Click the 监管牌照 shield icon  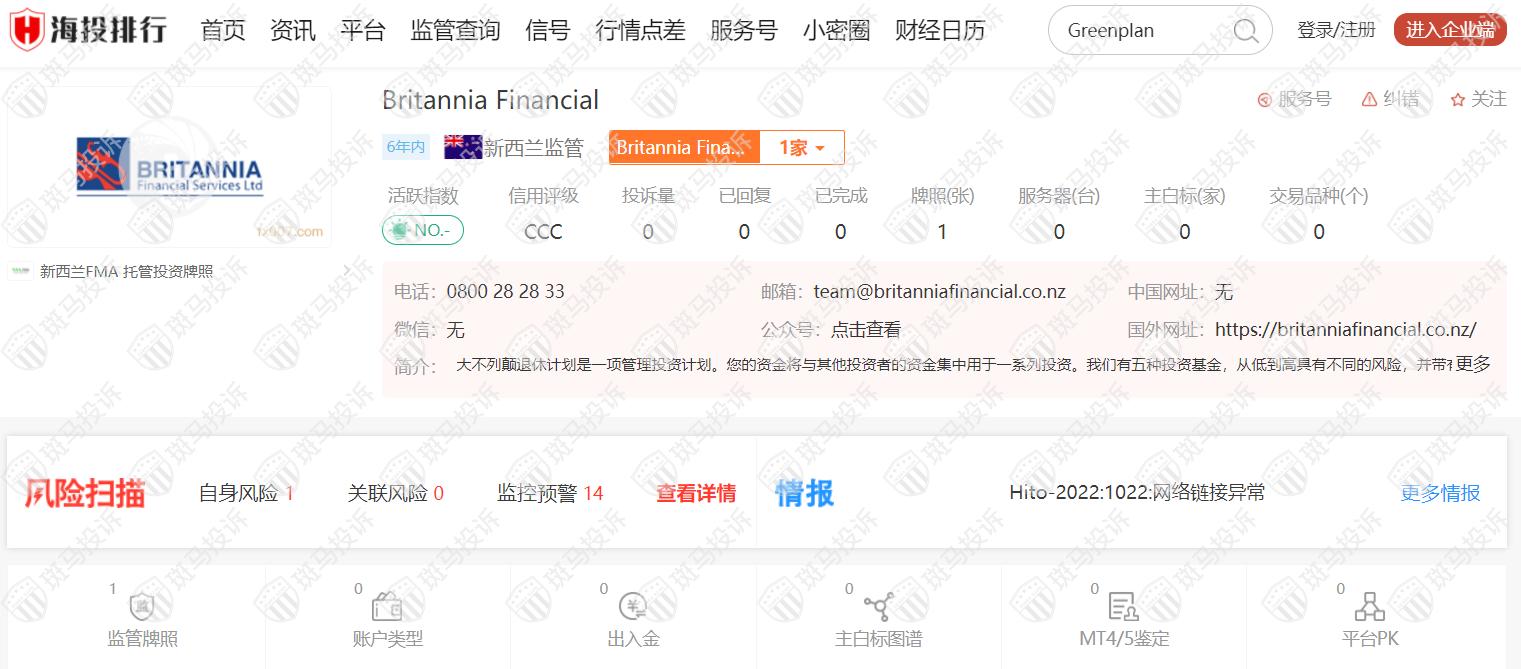142,607
